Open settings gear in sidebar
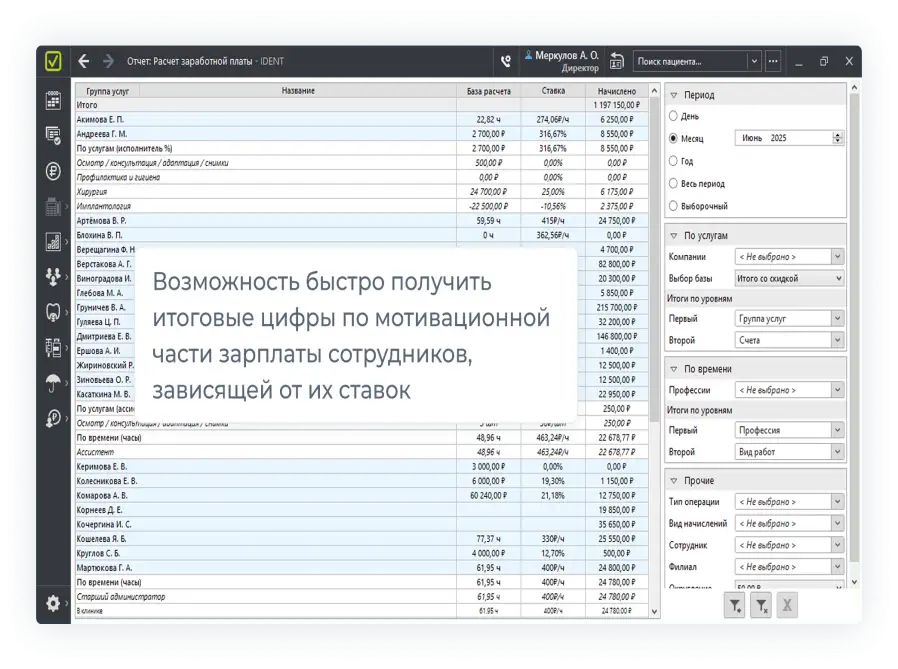 (x=53, y=603)
